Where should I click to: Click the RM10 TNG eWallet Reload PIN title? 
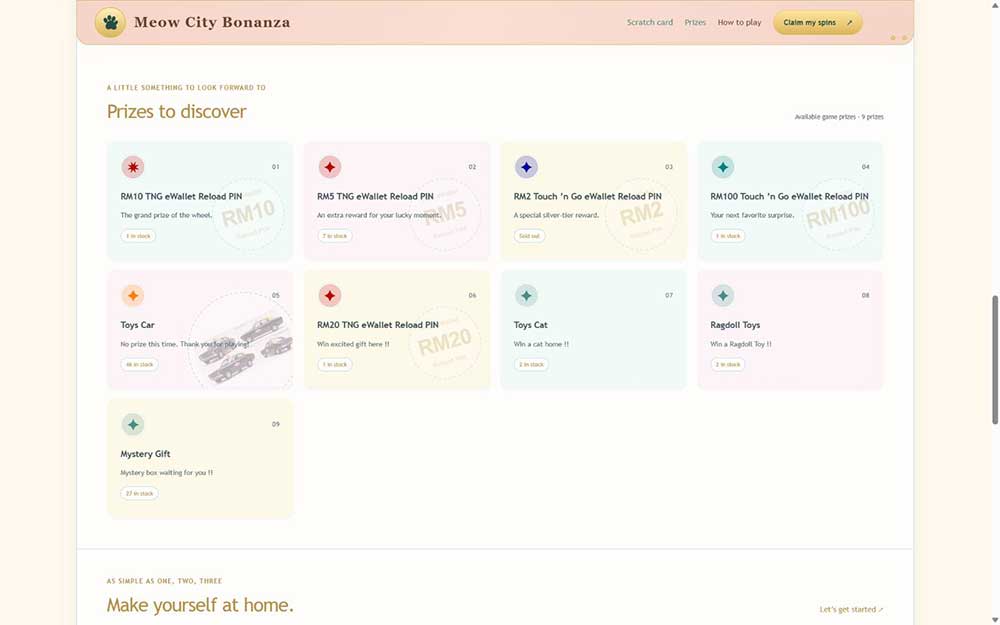click(181, 196)
